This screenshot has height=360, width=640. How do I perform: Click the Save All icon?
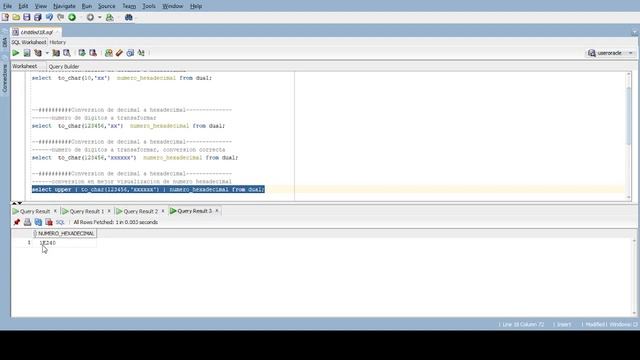[x=38, y=17]
